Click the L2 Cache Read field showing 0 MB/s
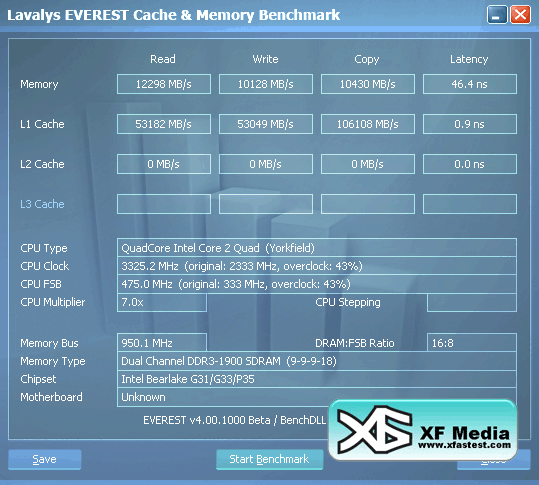539x485 pixels. [164, 164]
